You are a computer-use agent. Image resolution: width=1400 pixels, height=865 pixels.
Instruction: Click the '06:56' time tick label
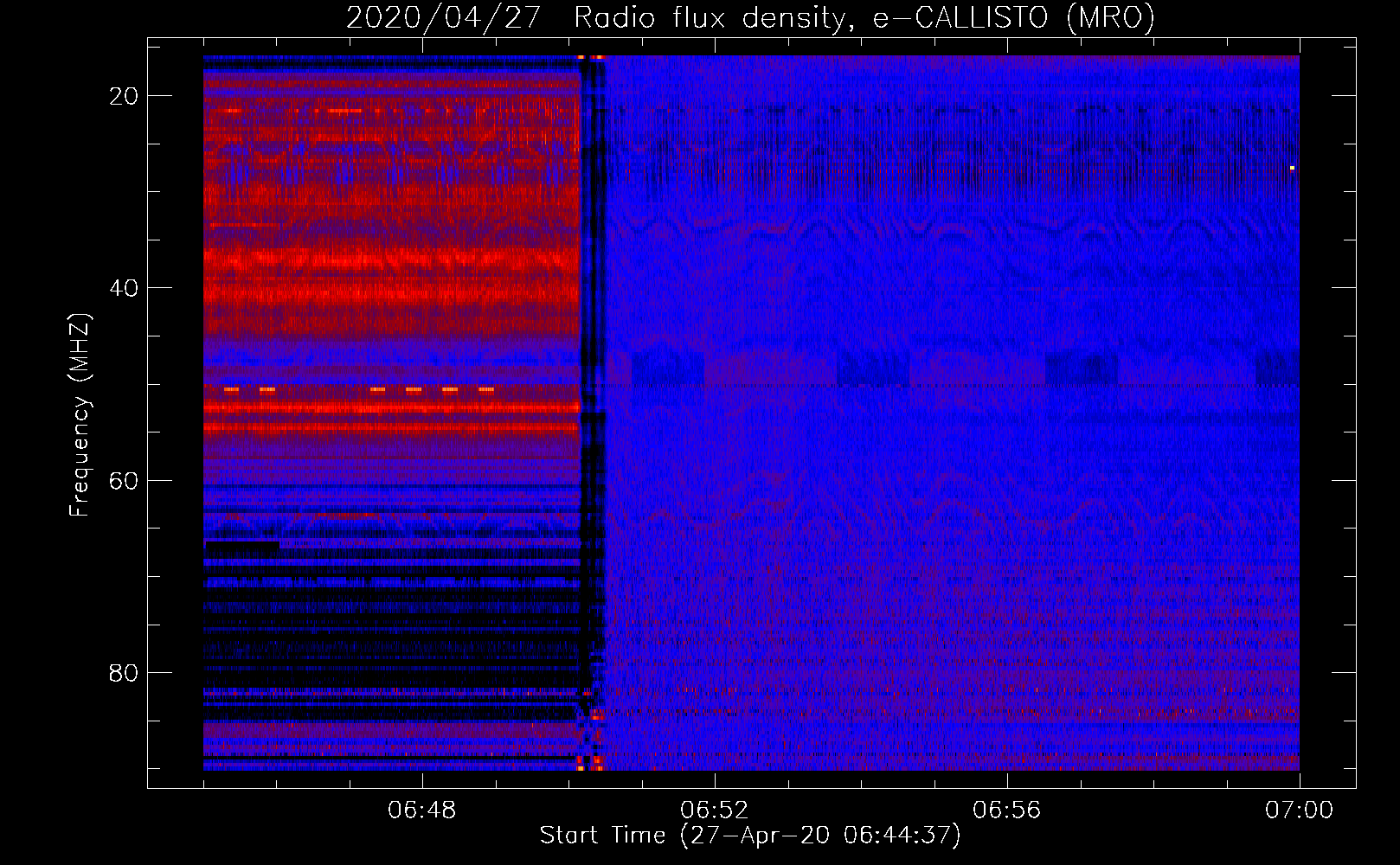pos(1007,811)
